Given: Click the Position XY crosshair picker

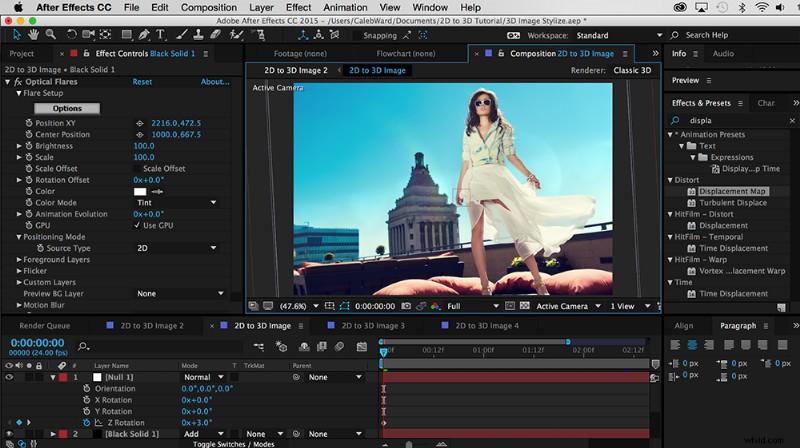Looking at the screenshot, I should click(139, 123).
